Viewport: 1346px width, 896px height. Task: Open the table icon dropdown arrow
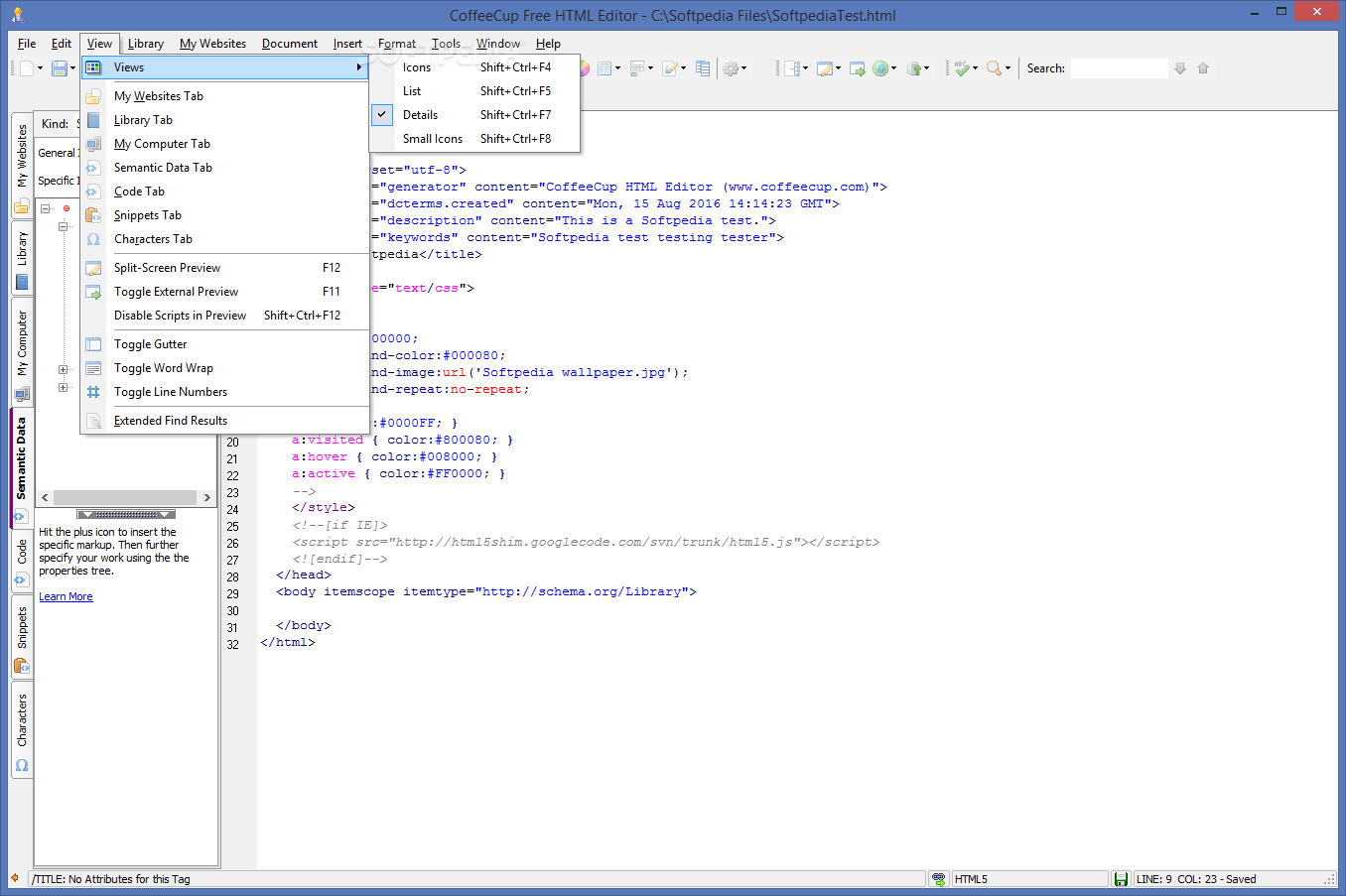point(617,68)
